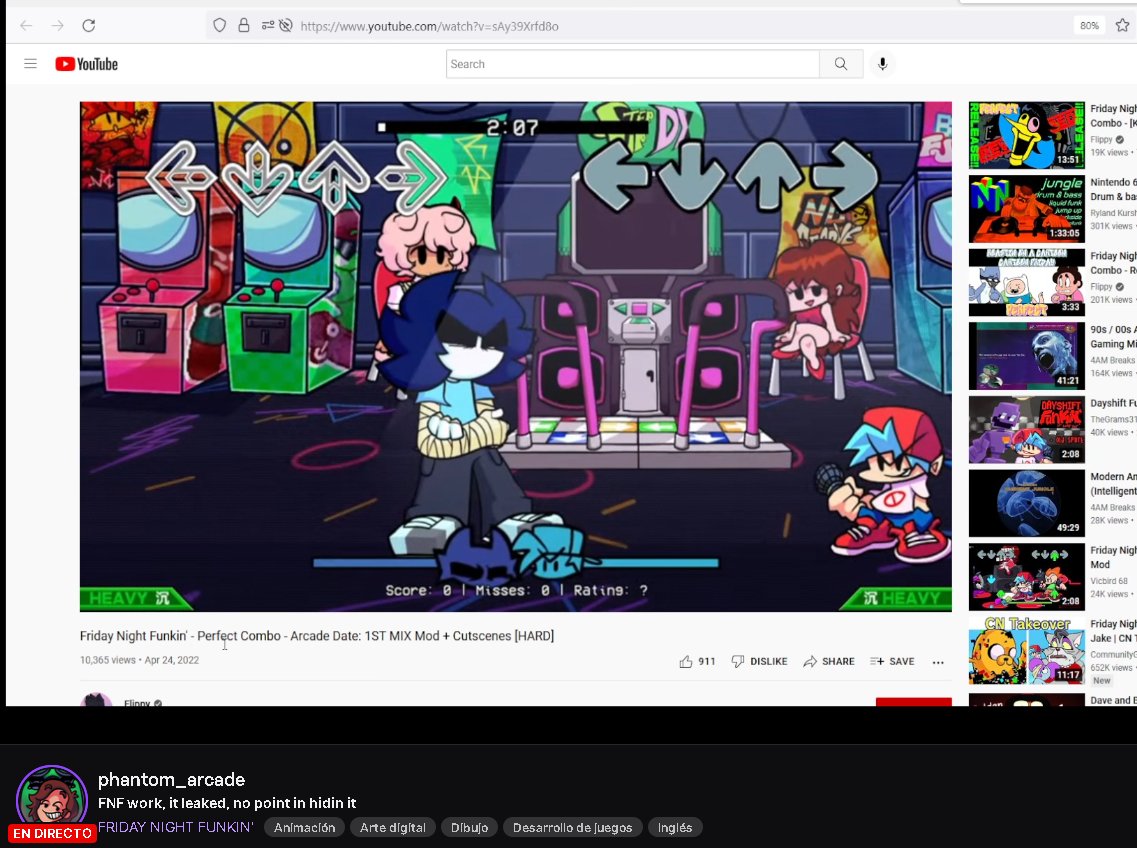This screenshot has height=848, width=1137.
Task: Open the FRIDAY NIGHT FUNKIN' category link
Action: point(175,827)
